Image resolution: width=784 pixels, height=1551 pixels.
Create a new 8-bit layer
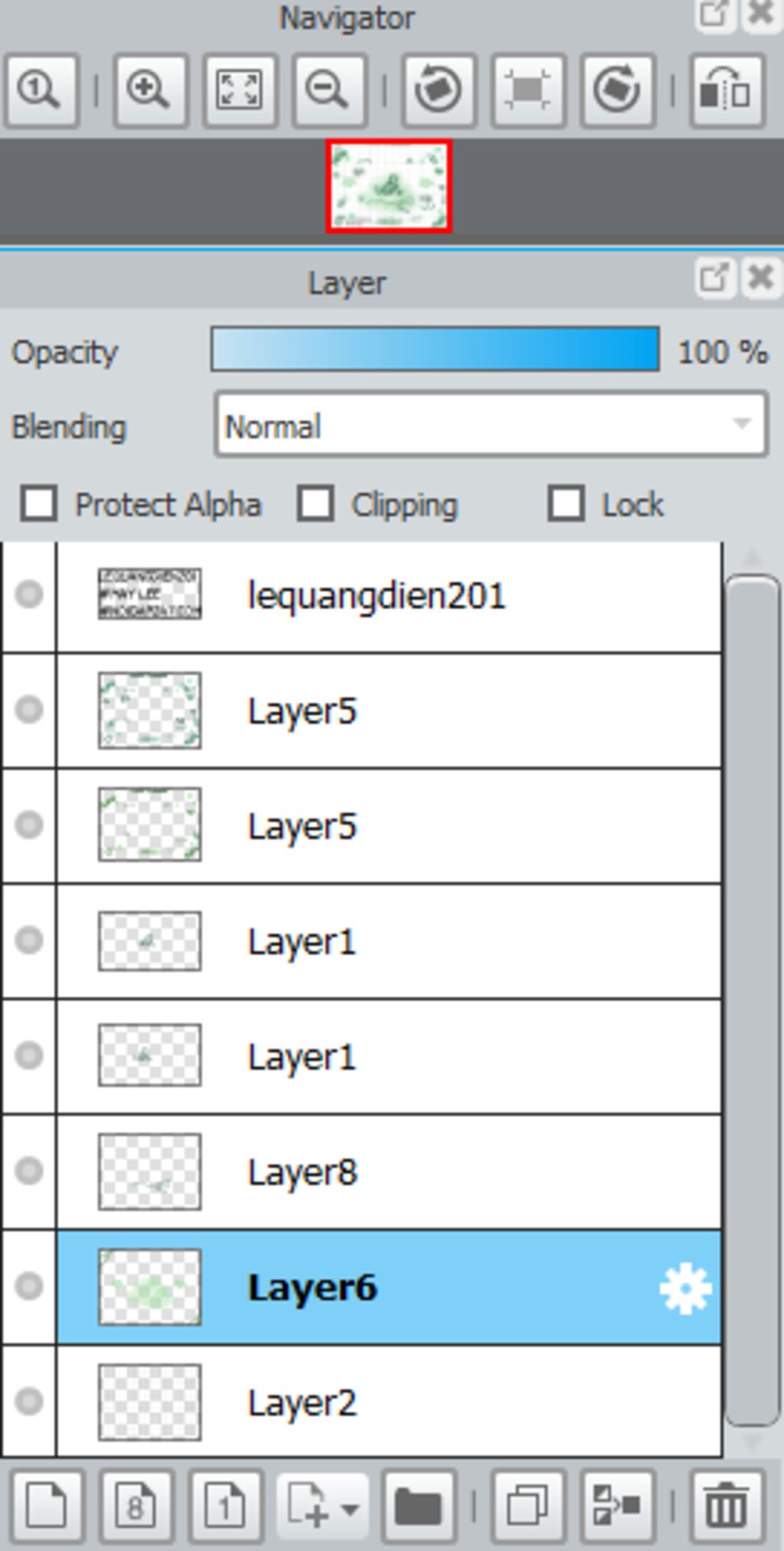tap(136, 1506)
